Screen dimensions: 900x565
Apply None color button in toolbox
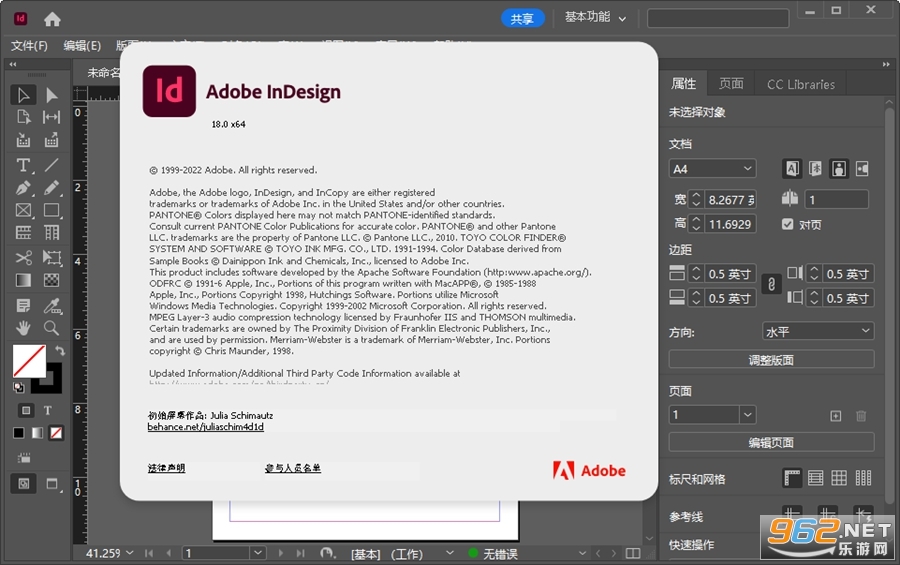point(56,433)
